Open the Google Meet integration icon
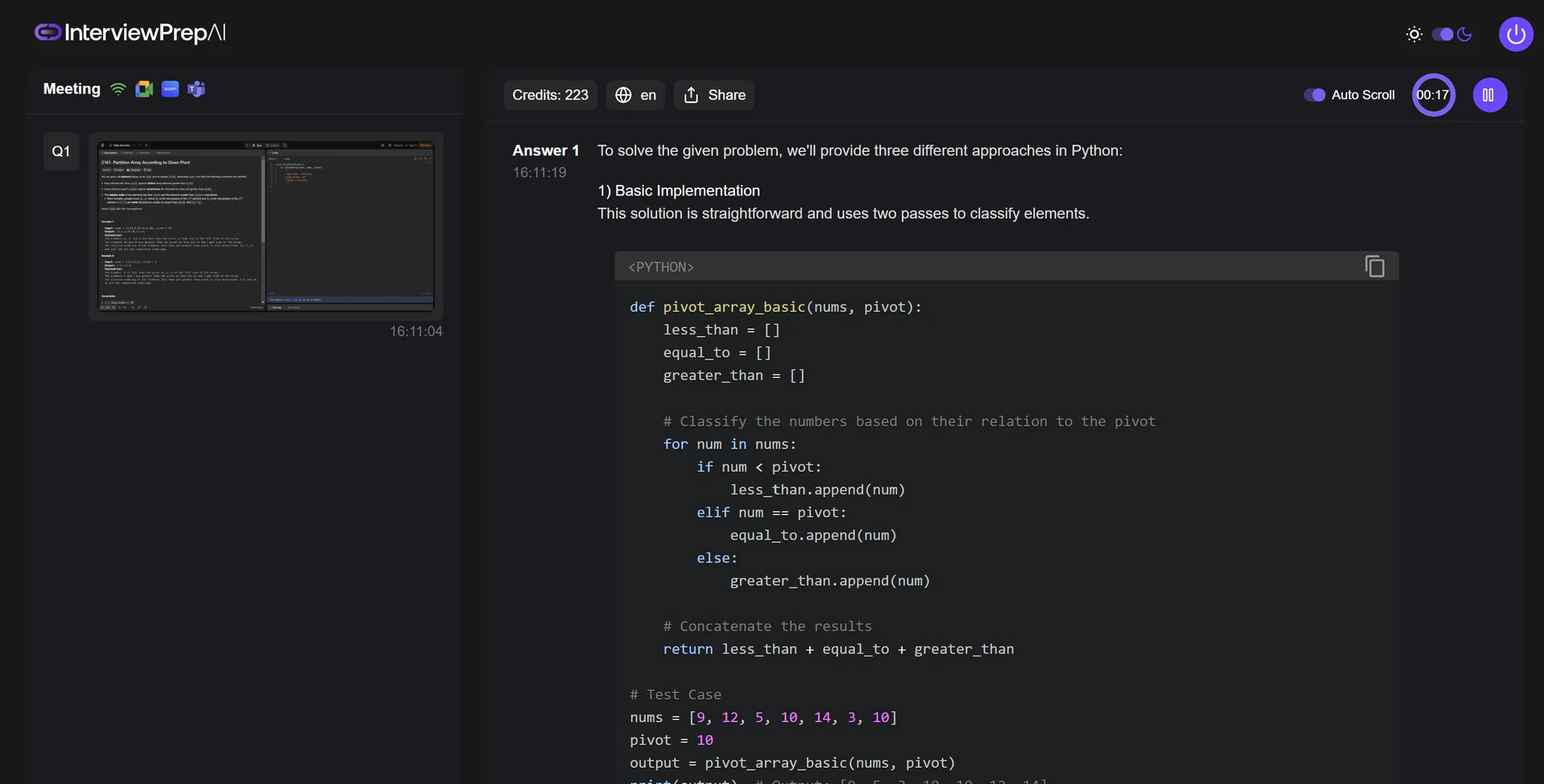The height and width of the screenshot is (784, 1544). (144, 88)
